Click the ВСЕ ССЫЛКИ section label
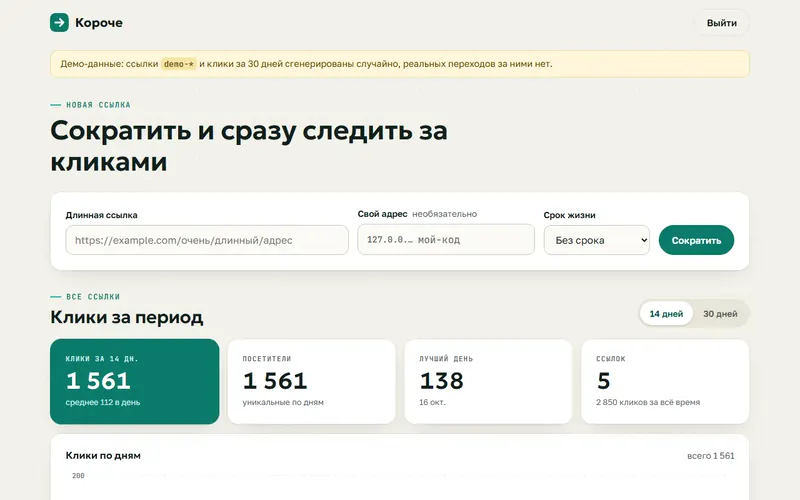The width and height of the screenshot is (800, 500). (93, 296)
